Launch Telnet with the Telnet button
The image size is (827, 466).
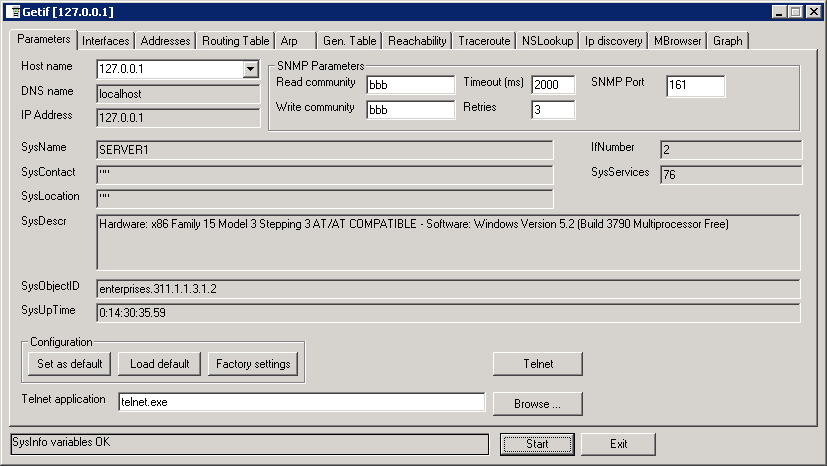coord(538,363)
